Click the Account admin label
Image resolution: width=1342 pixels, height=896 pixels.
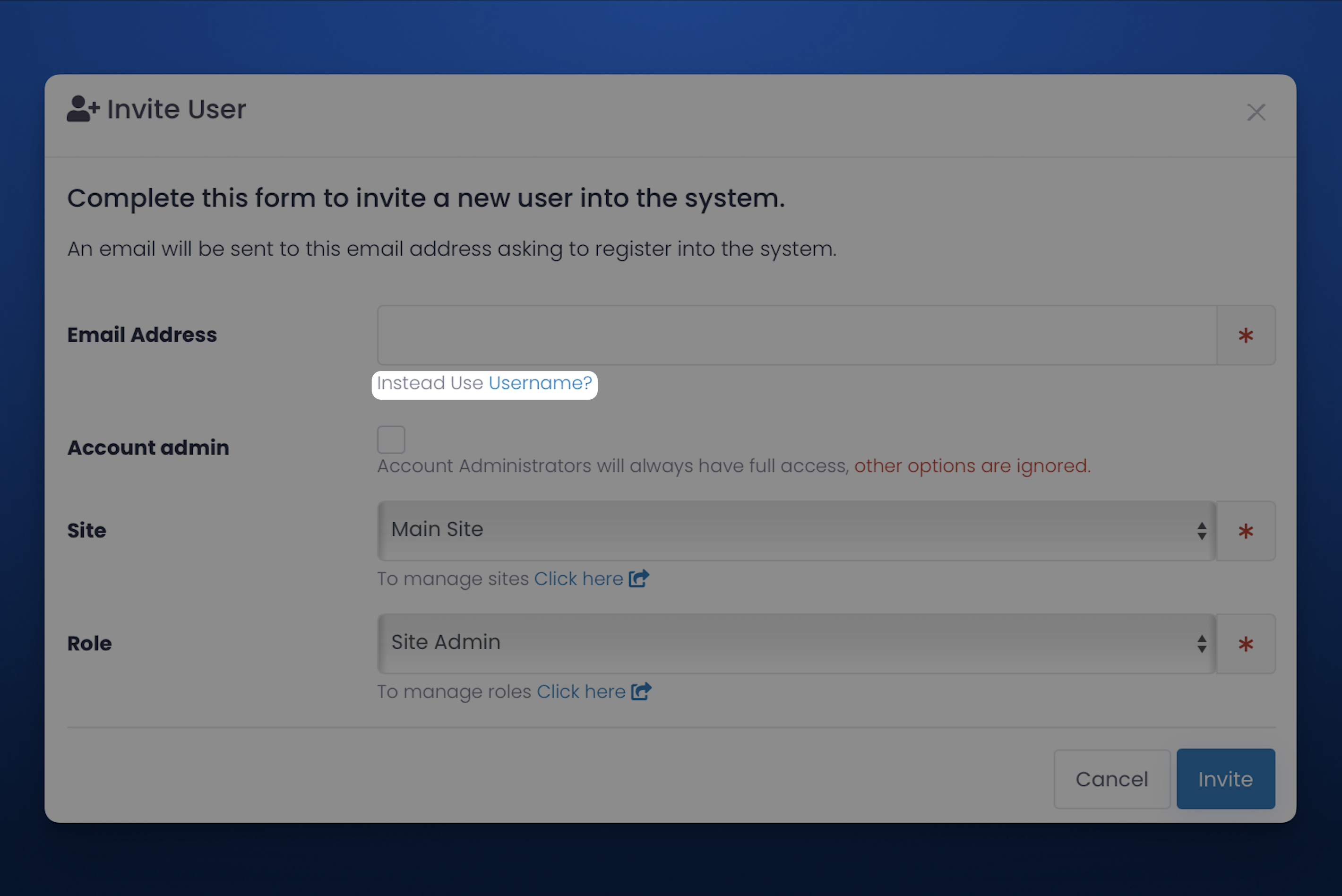pos(148,448)
